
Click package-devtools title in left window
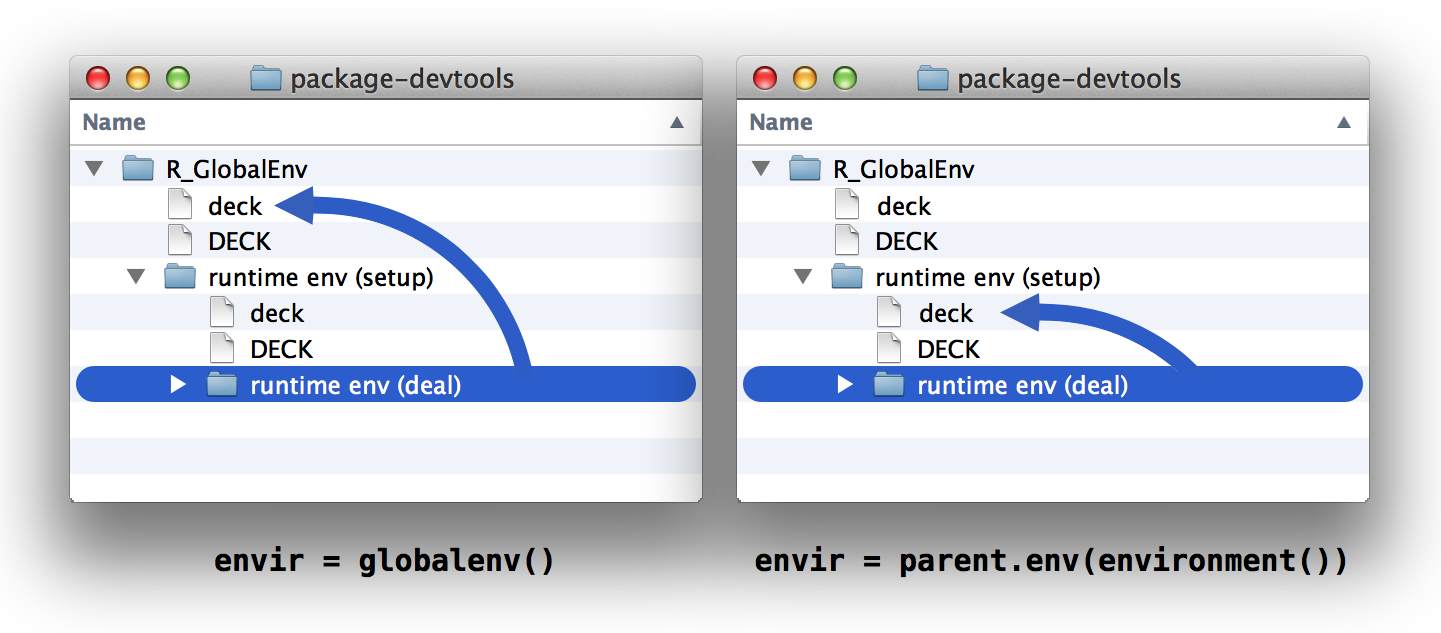pyautogui.click(x=402, y=79)
